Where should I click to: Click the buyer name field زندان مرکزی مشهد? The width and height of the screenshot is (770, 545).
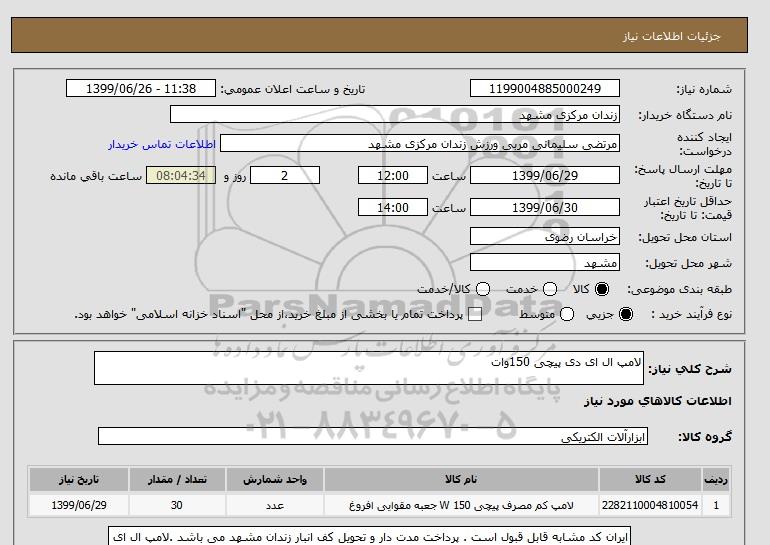[395, 114]
